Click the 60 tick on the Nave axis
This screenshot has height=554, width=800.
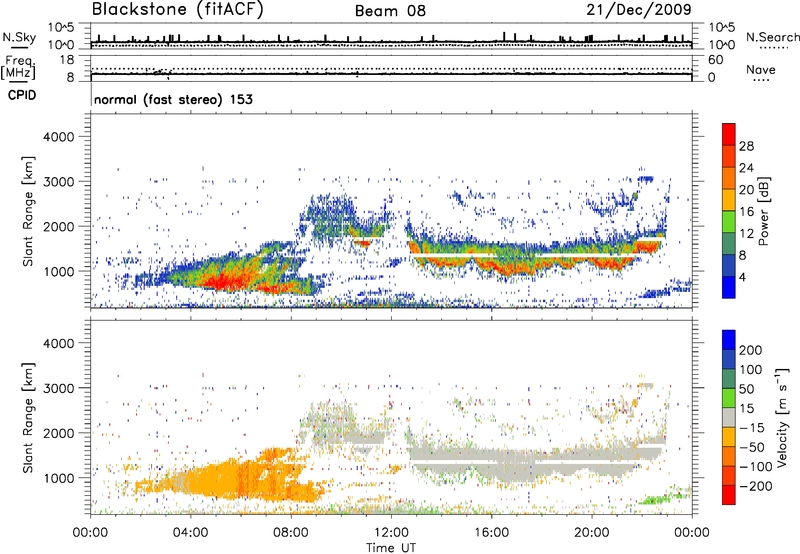[x=715, y=60]
